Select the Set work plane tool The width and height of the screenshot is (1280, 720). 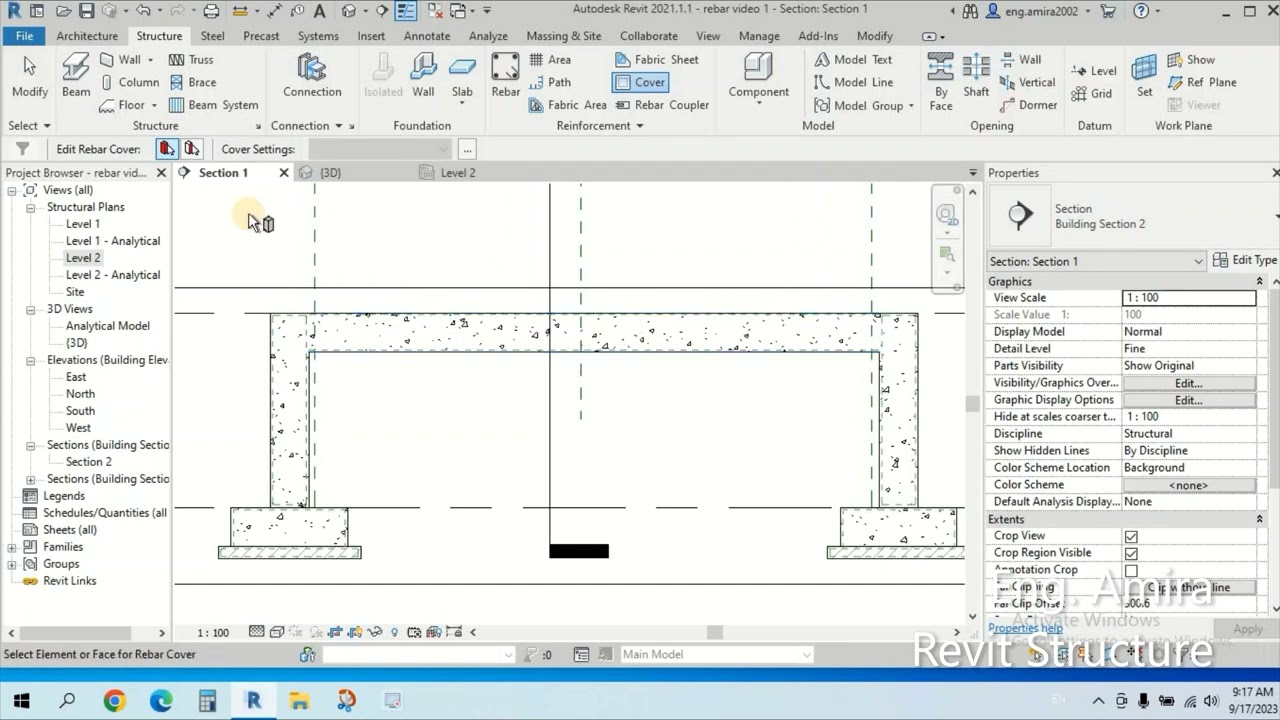tap(1144, 76)
